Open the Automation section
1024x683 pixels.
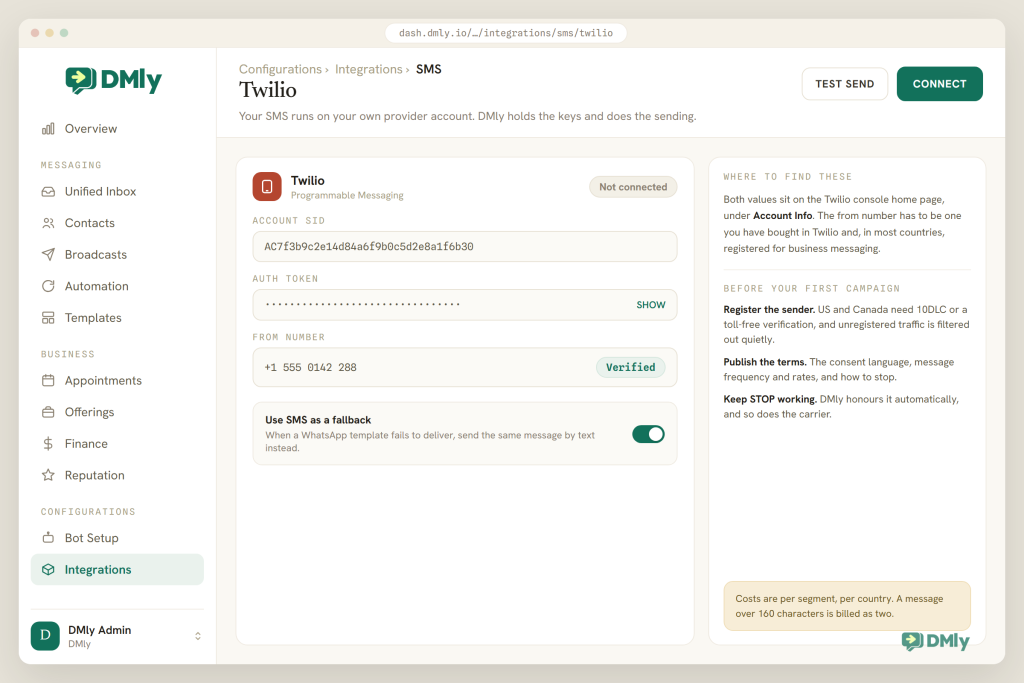point(118,286)
